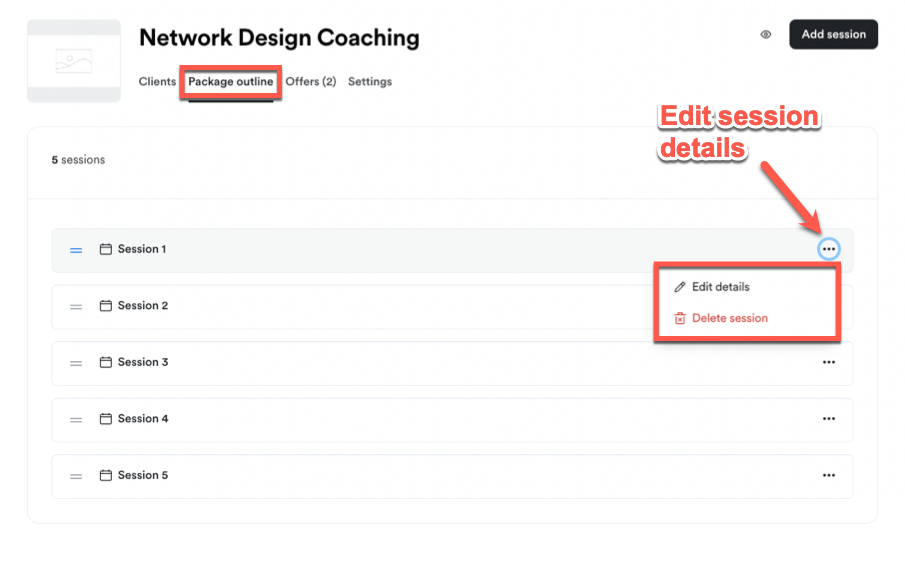905x572 pixels.
Task: Click the Session 4 drag handle icon
Action: pyautogui.click(x=76, y=420)
